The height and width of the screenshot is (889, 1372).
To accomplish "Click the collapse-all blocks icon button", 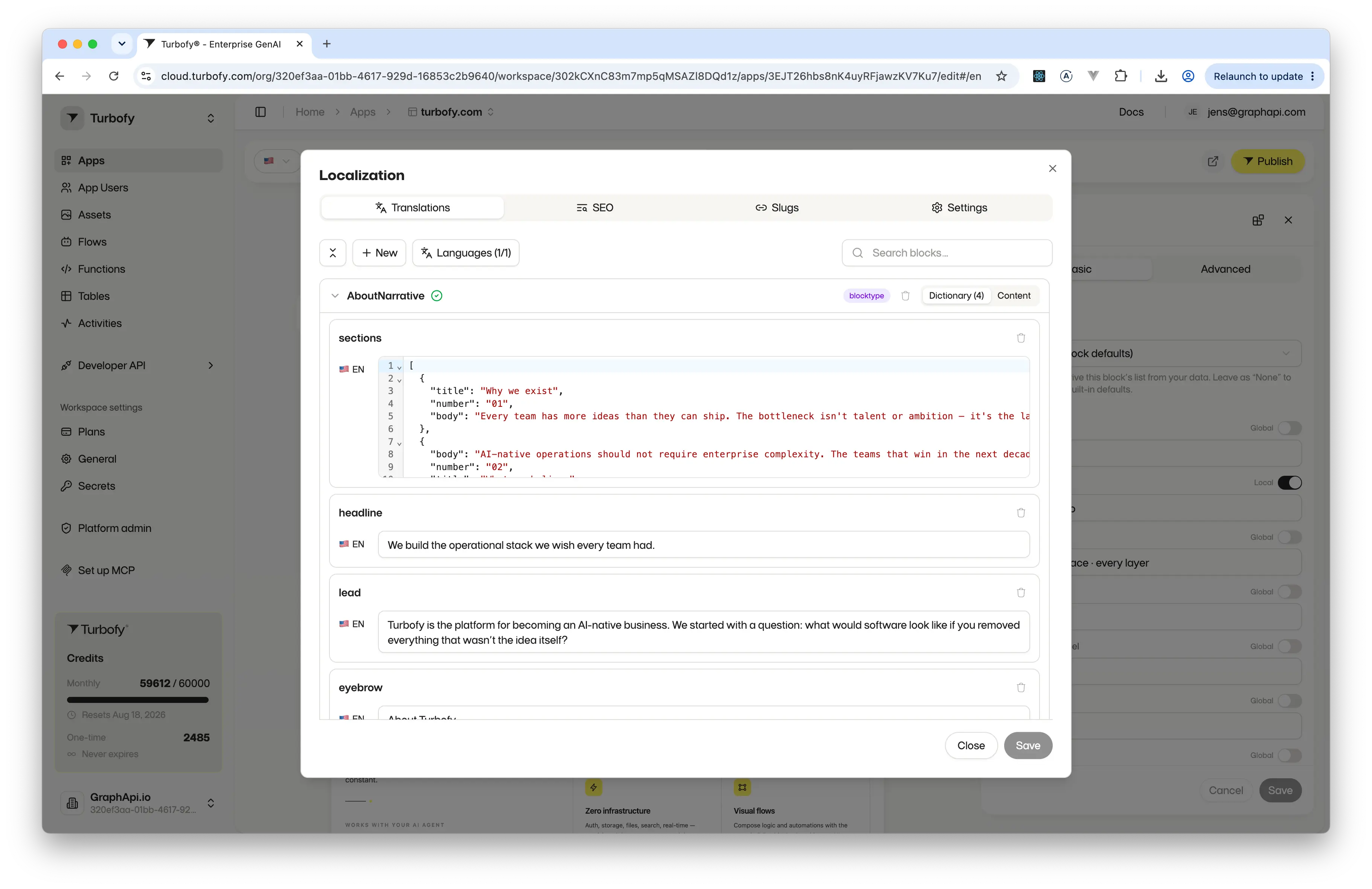I will pyautogui.click(x=332, y=253).
